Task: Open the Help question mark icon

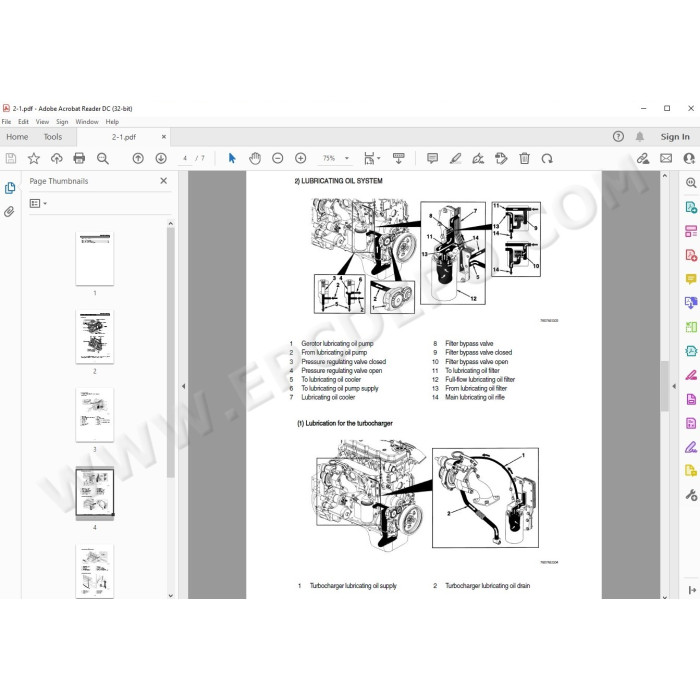Action: [618, 137]
